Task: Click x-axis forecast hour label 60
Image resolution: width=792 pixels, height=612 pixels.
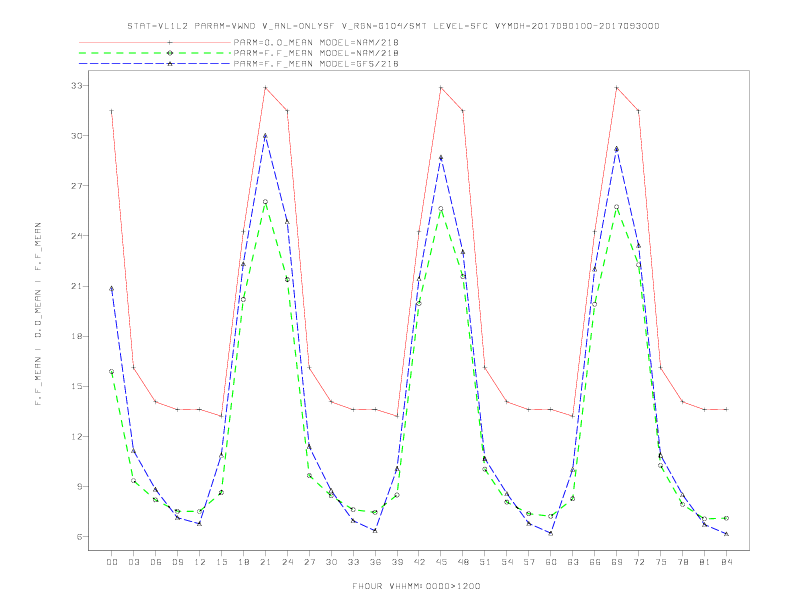Action: click(551, 562)
